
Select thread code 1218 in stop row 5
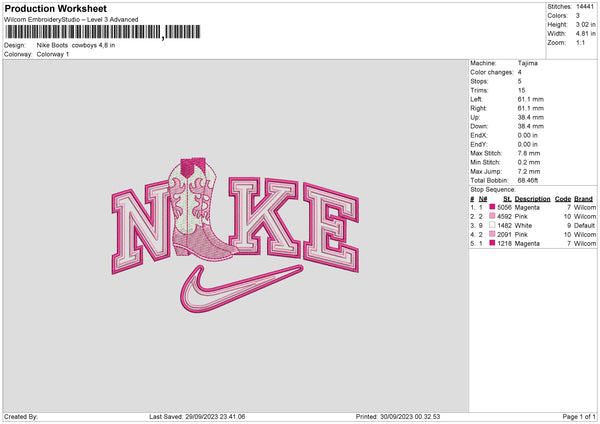[x=504, y=243]
